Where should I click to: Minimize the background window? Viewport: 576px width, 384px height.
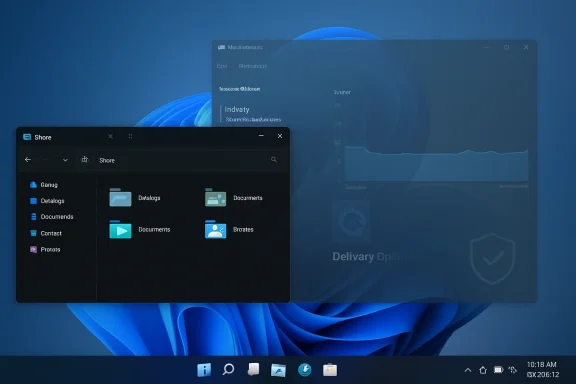[x=487, y=47]
